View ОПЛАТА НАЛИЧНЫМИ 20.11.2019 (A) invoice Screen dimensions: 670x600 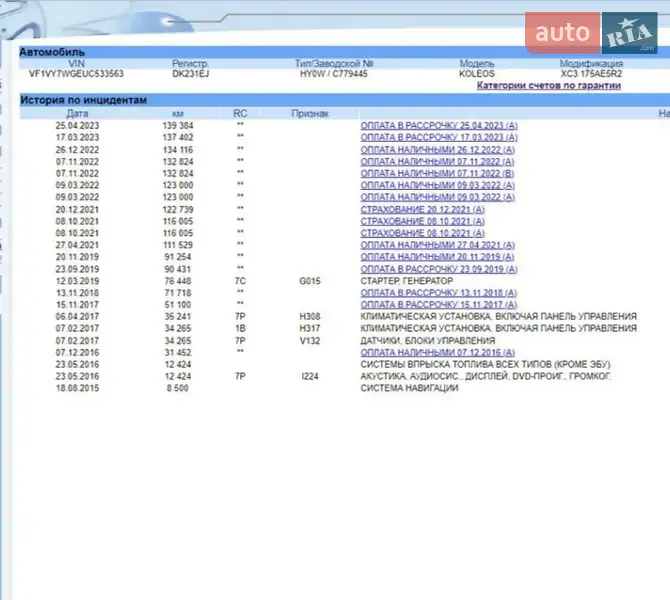[x=437, y=257]
